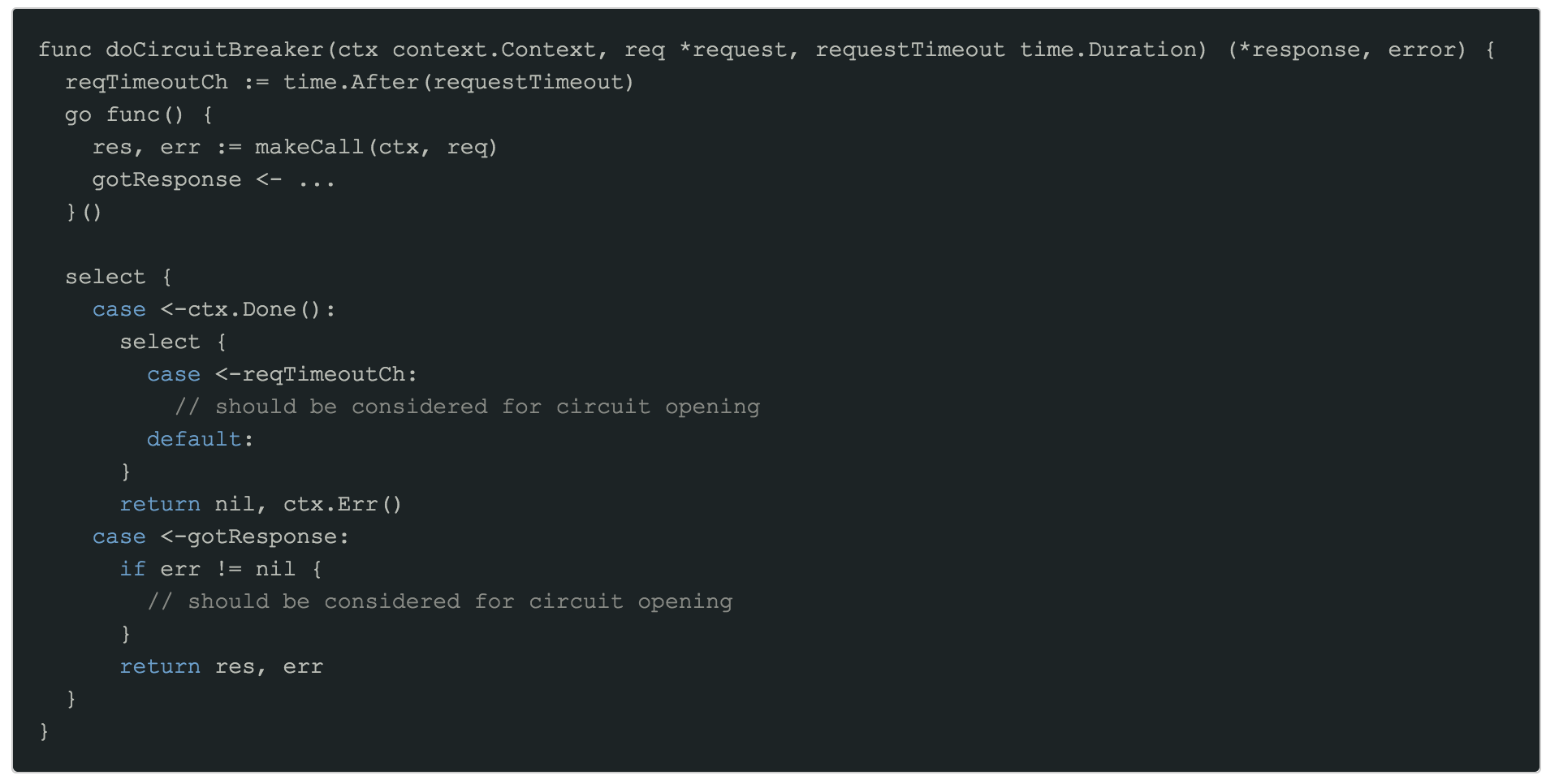Click case <-ctx.Done() line

pyautogui.click(x=214, y=309)
